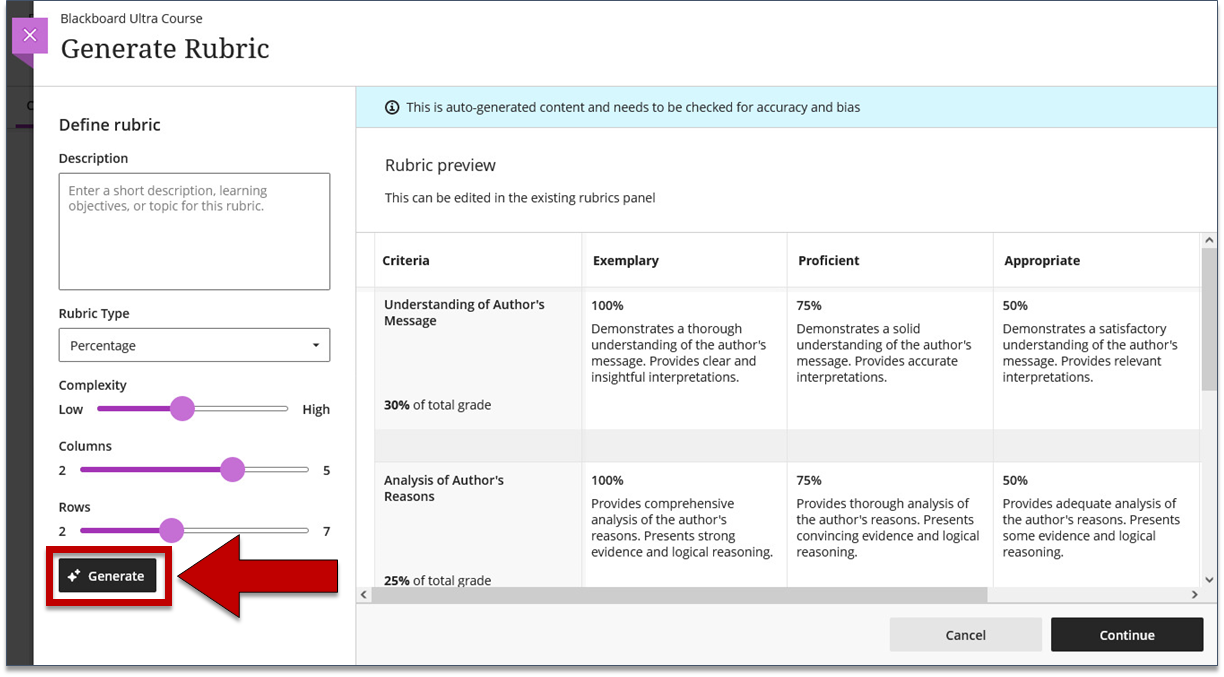This screenshot has height=677, width=1224.
Task: Click the 'Define rubric' heading
Action: pyautogui.click(x=110, y=125)
